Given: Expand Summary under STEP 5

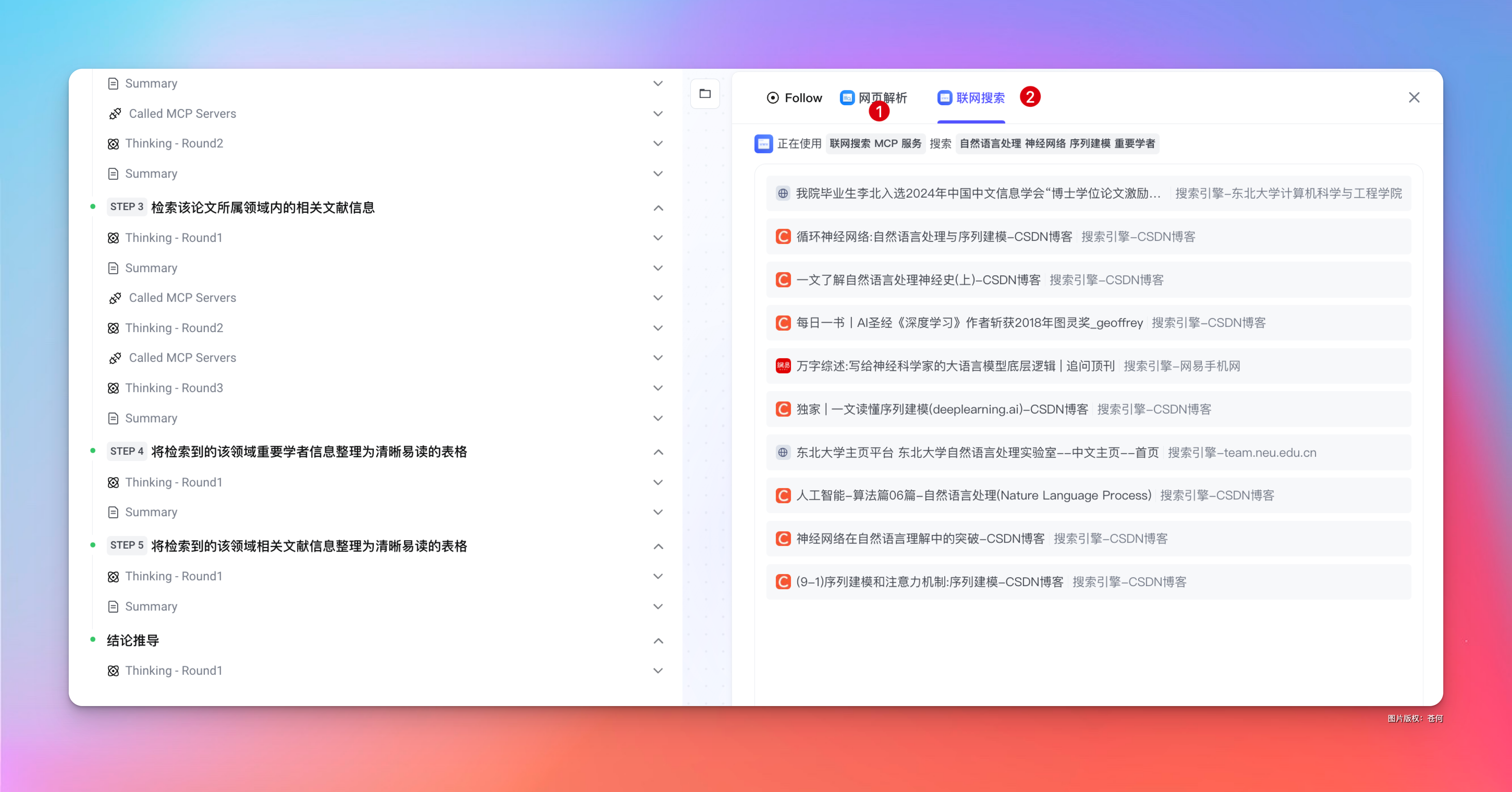Looking at the screenshot, I should pos(658,606).
